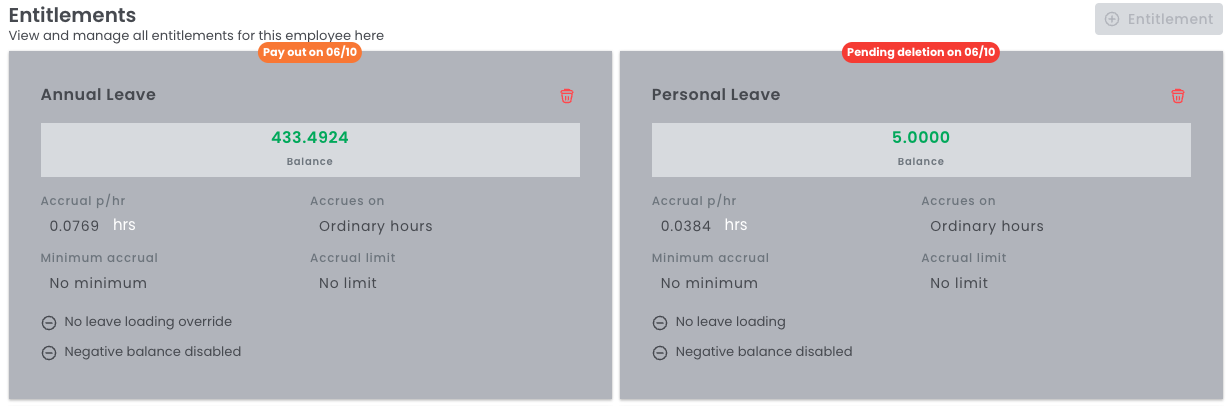Click Annual Leave negative balance disabled icon
The width and height of the screenshot is (1231, 406).
[x=49, y=353]
